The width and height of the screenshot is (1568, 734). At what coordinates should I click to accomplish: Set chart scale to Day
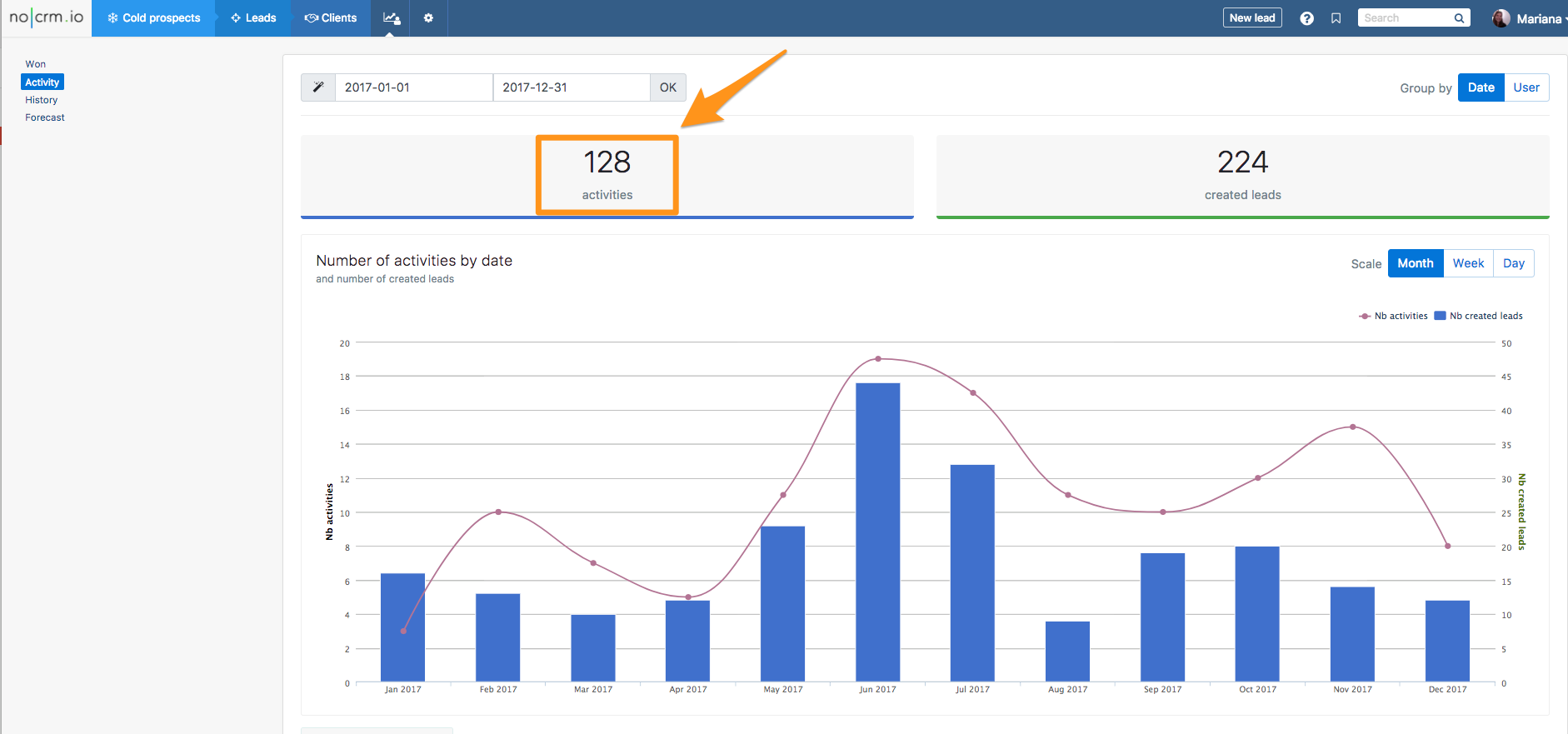1513,263
